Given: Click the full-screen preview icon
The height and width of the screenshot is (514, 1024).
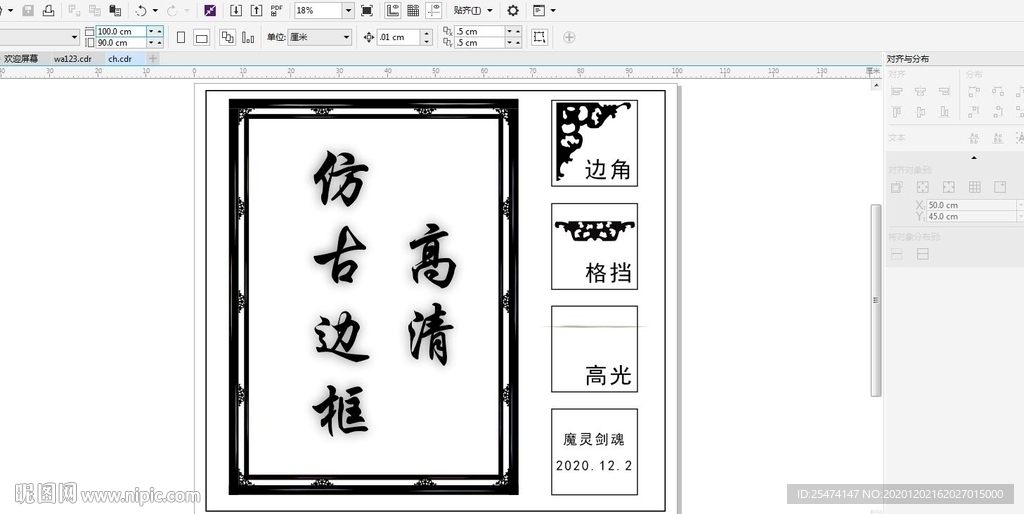Looking at the screenshot, I should [367, 10].
